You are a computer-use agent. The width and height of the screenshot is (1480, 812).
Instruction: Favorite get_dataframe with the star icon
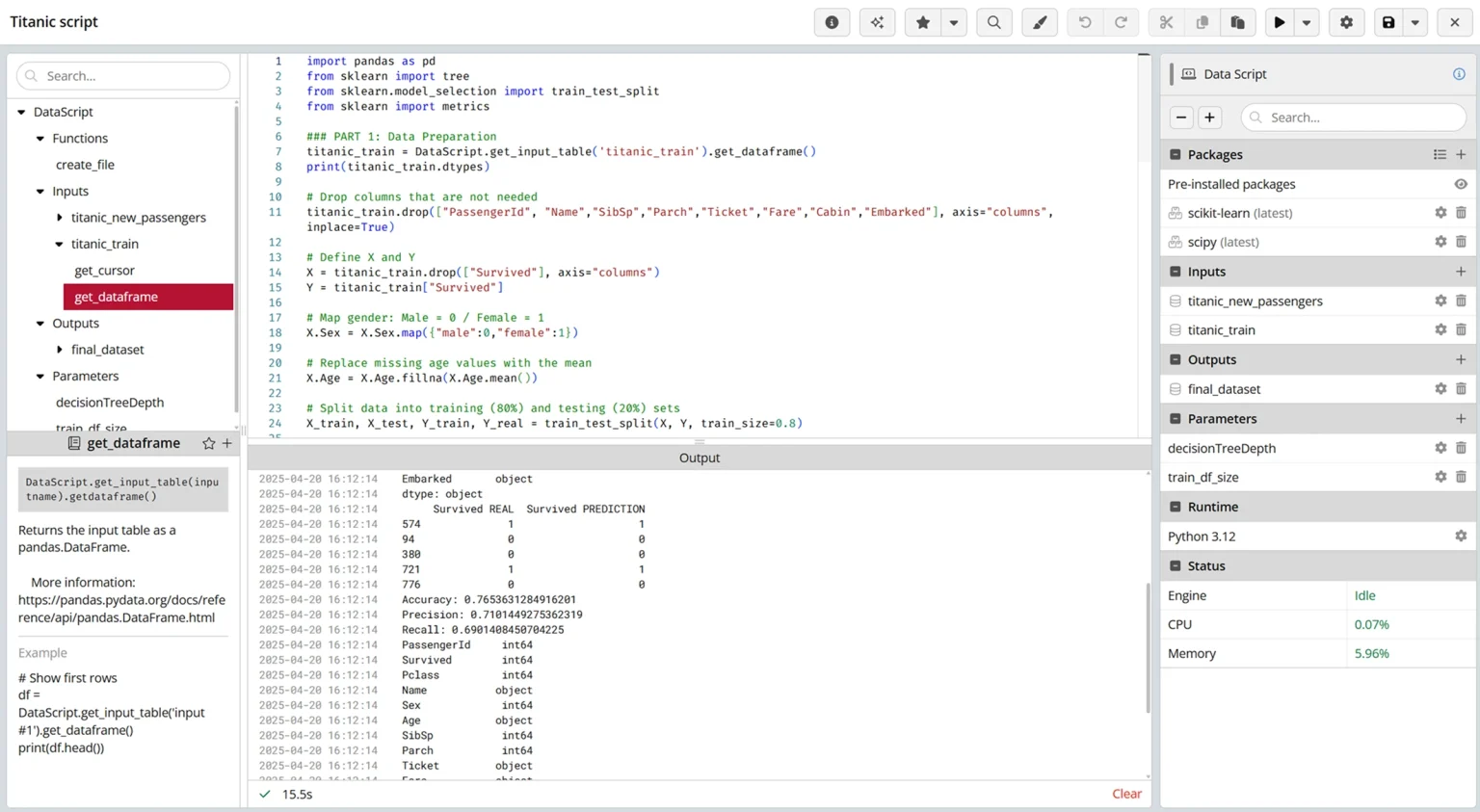[x=208, y=443]
